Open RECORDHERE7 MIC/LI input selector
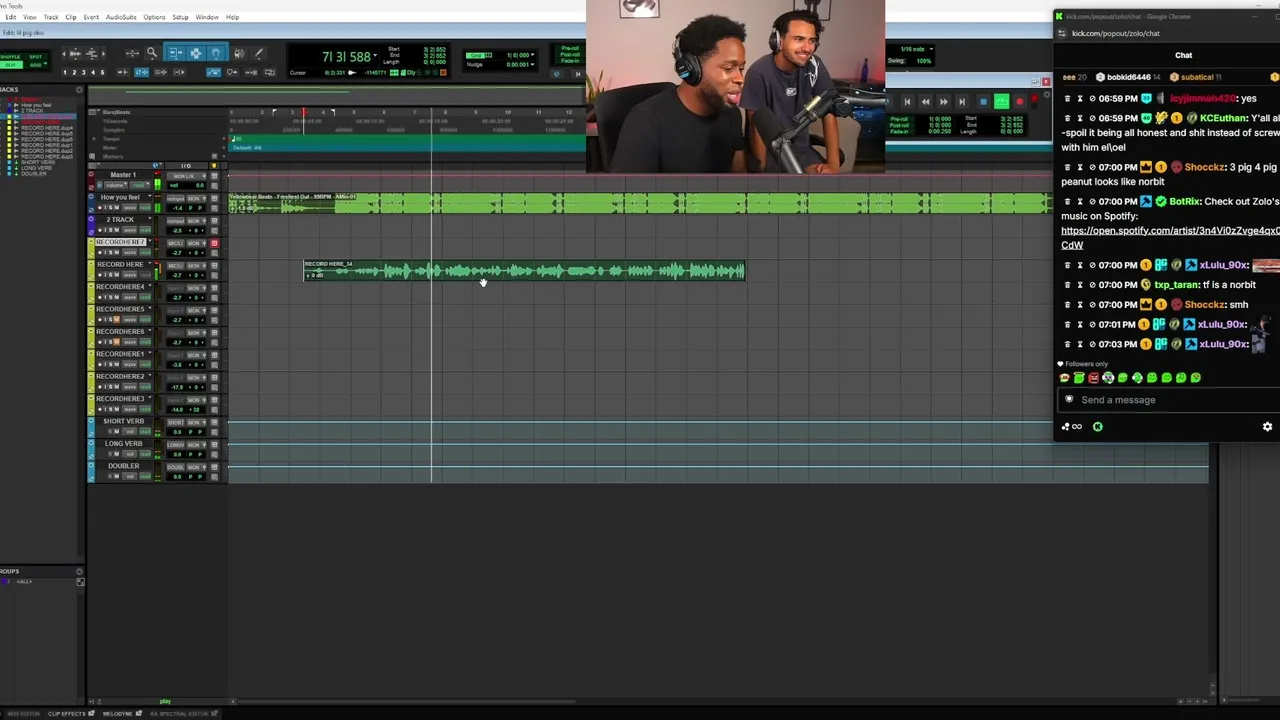 pyautogui.click(x=175, y=243)
